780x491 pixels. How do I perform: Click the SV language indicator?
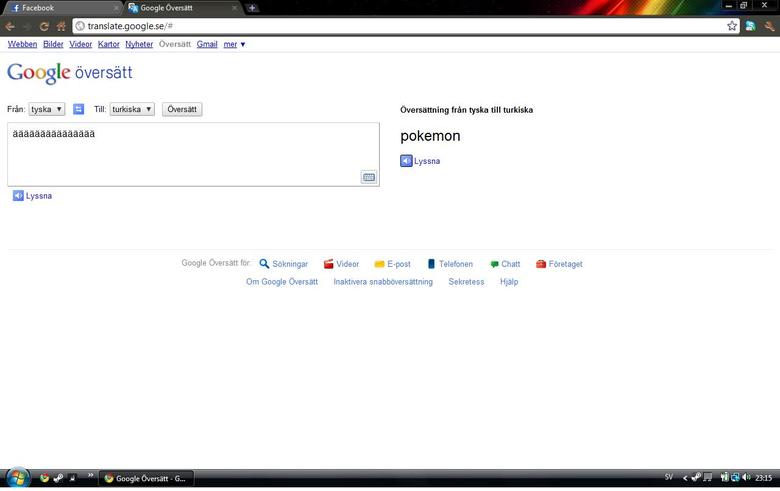click(669, 477)
